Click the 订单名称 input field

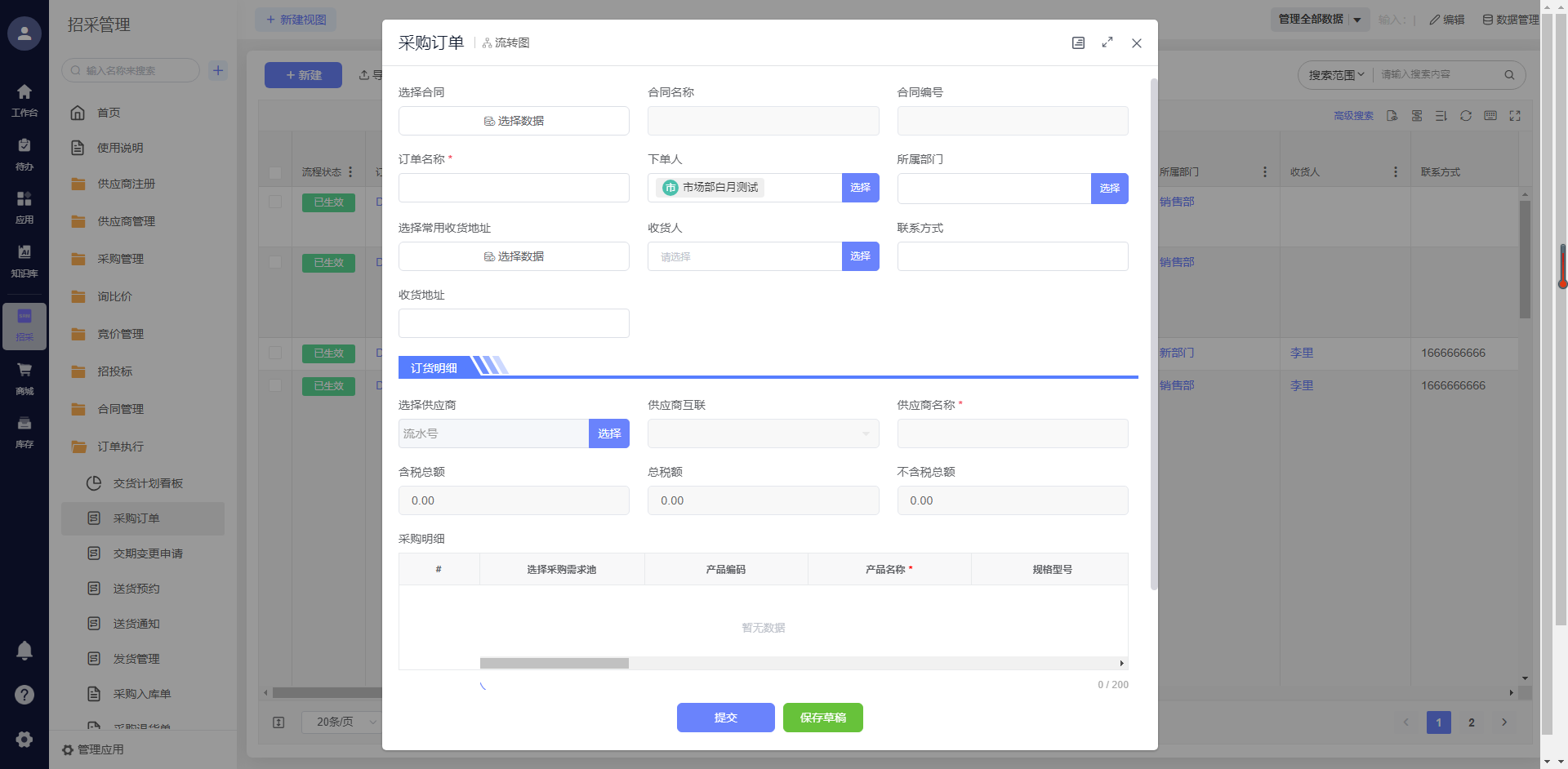click(514, 188)
